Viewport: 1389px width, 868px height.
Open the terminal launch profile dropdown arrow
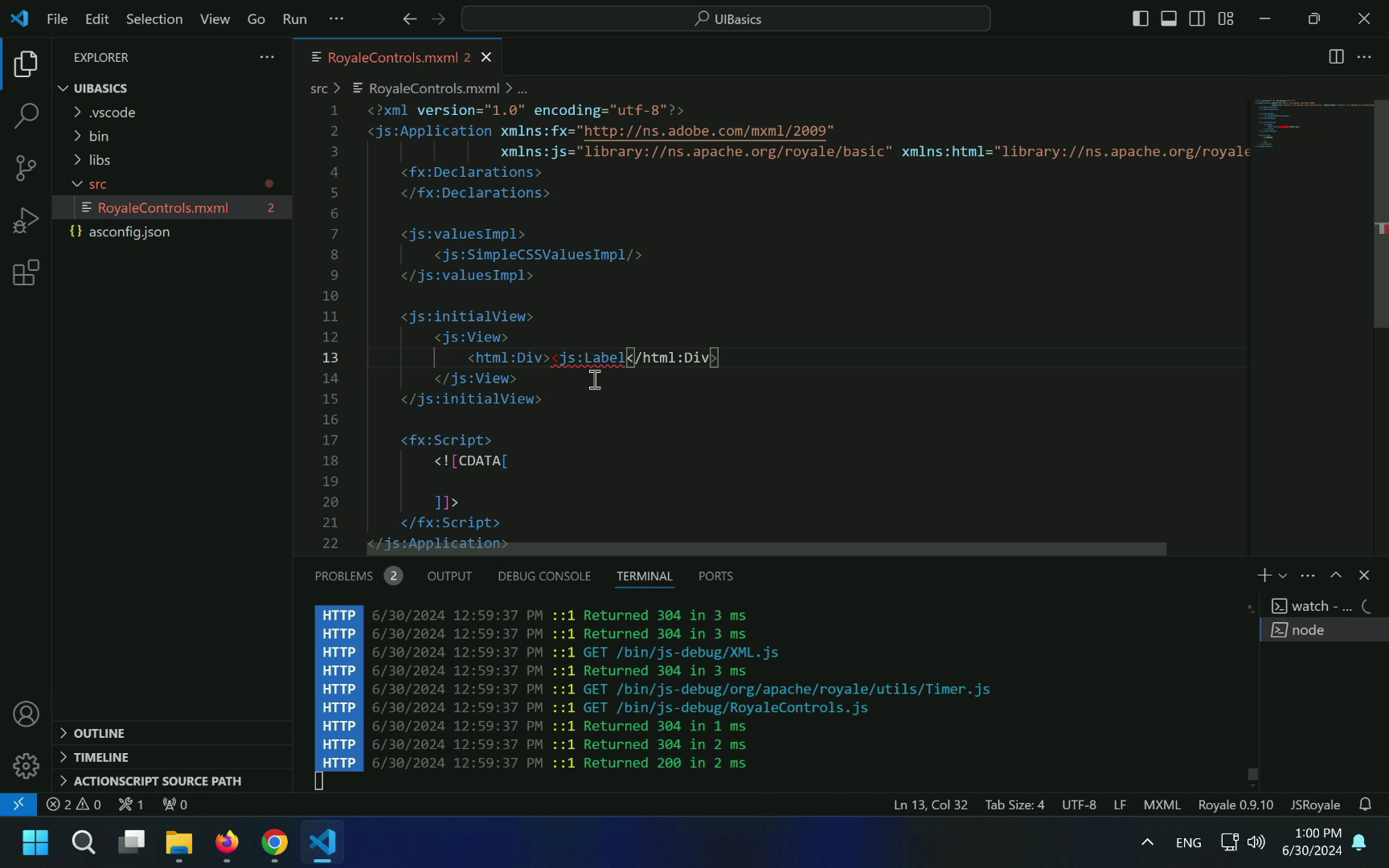(x=1282, y=575)
